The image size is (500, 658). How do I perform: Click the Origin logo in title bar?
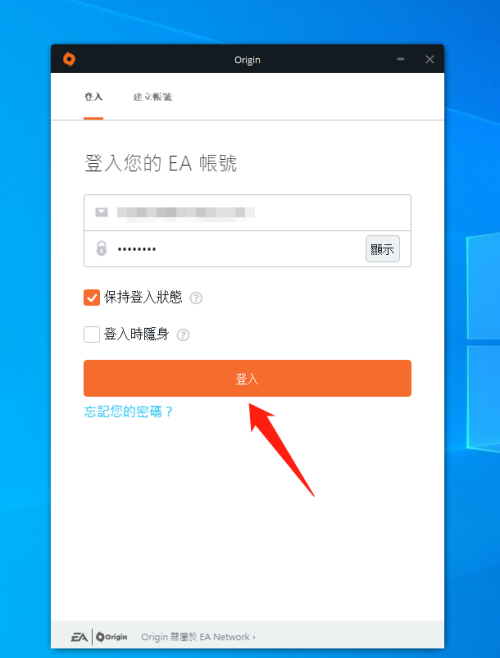pyautogui.click(x=69, y=59)
